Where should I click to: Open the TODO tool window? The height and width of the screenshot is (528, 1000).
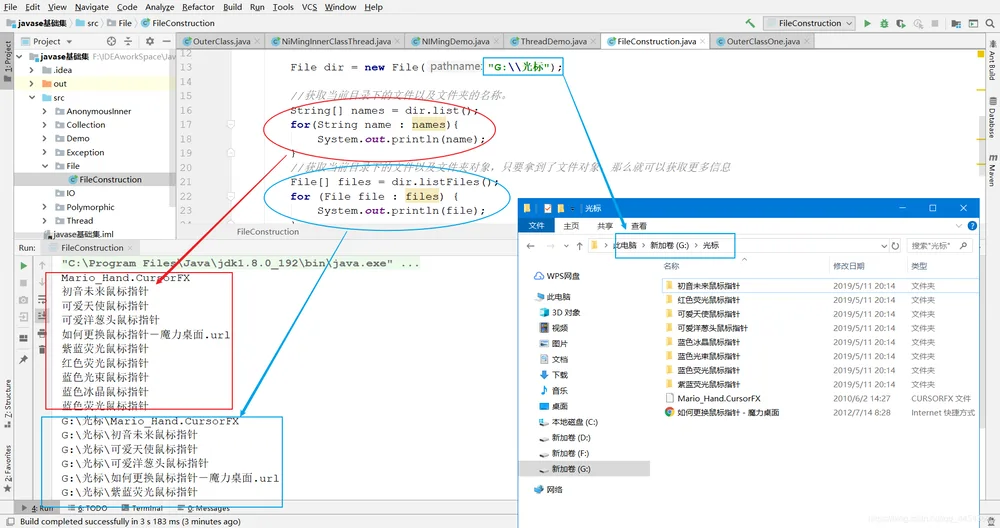[87, 508]
